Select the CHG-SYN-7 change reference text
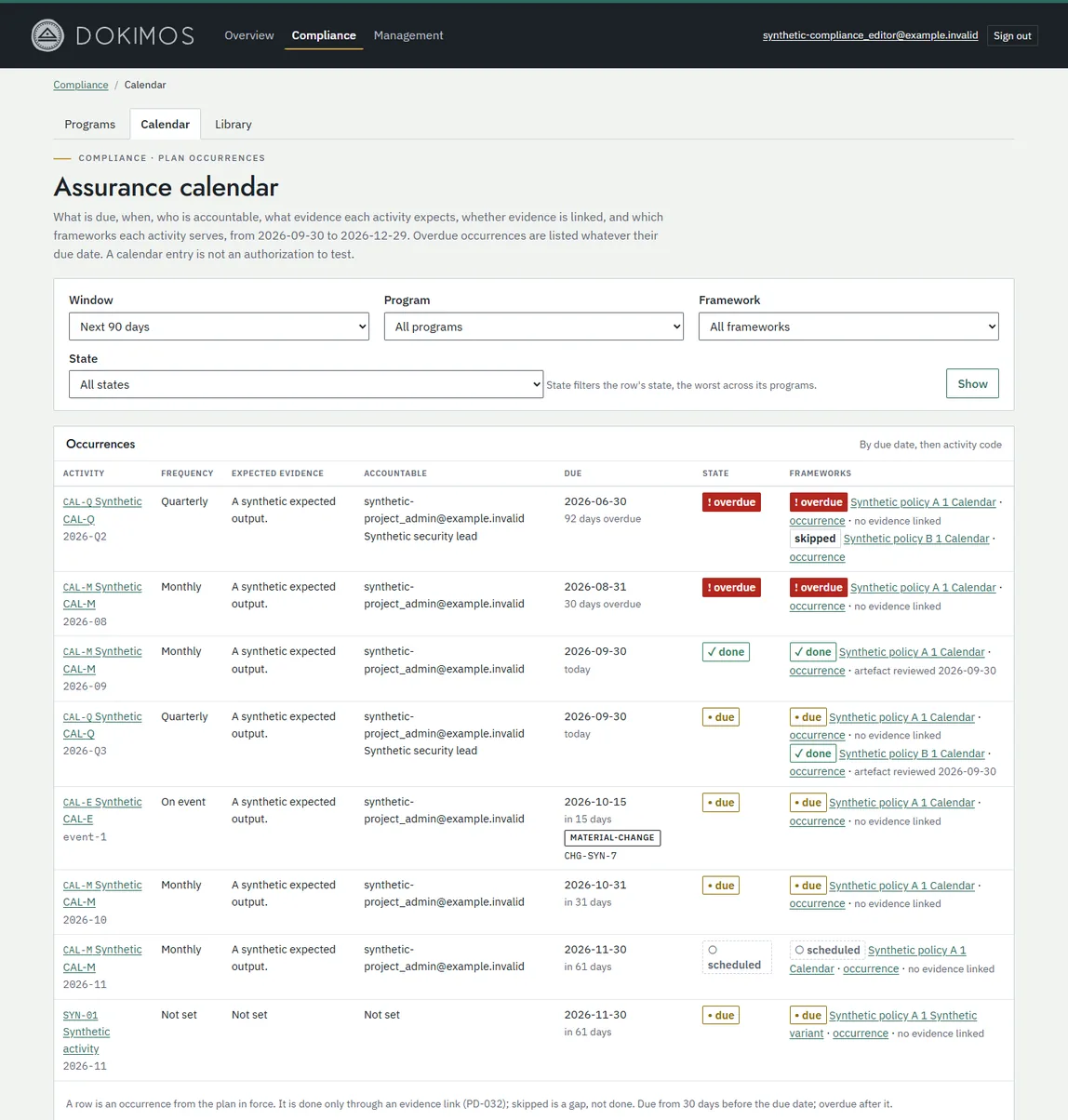 pos(591,856)
